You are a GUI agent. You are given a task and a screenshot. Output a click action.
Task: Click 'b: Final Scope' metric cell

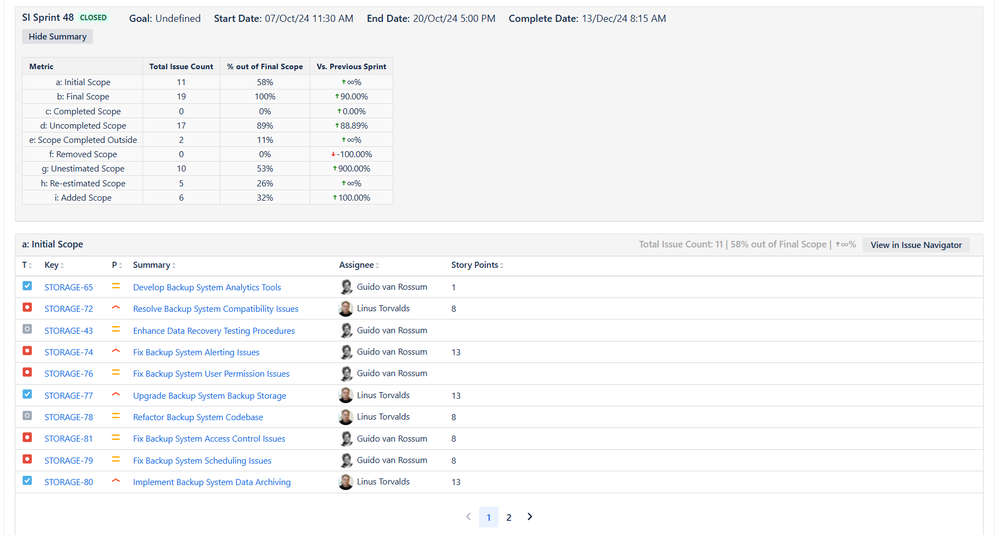point(83,96)
